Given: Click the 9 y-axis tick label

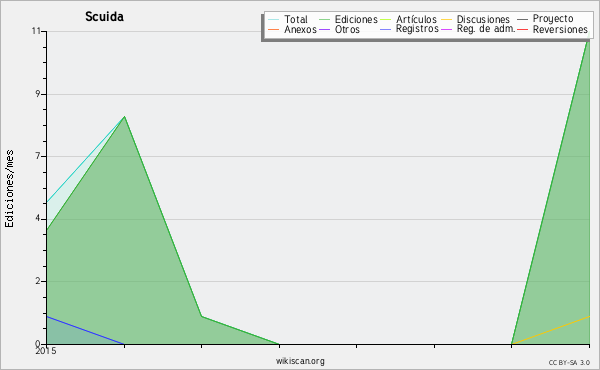Looking at the screenshot, I should (x=38, y=94).
